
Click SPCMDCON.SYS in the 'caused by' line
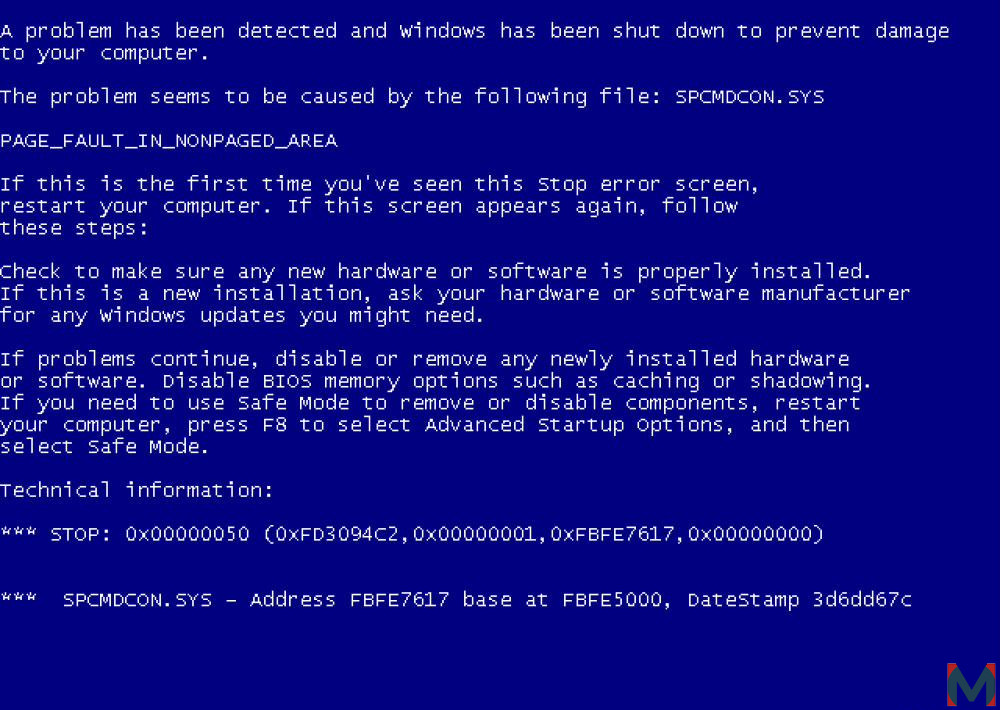tap(749, 97)
